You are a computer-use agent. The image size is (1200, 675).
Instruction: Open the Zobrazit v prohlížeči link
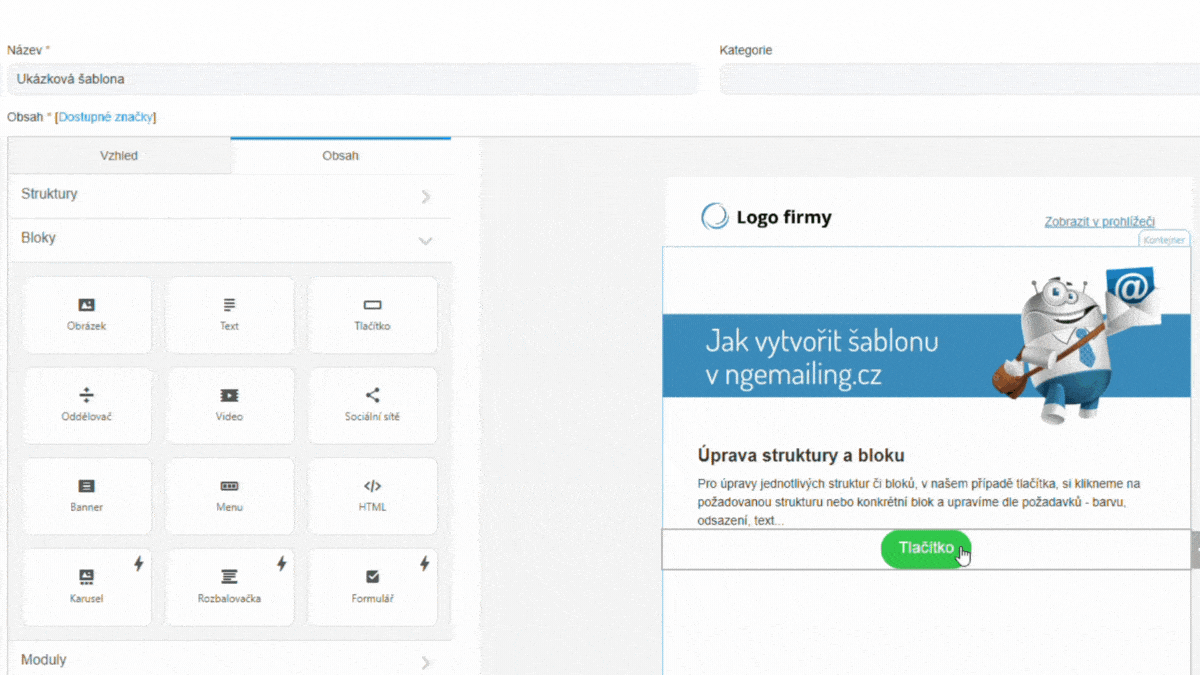pos(1100,221)
